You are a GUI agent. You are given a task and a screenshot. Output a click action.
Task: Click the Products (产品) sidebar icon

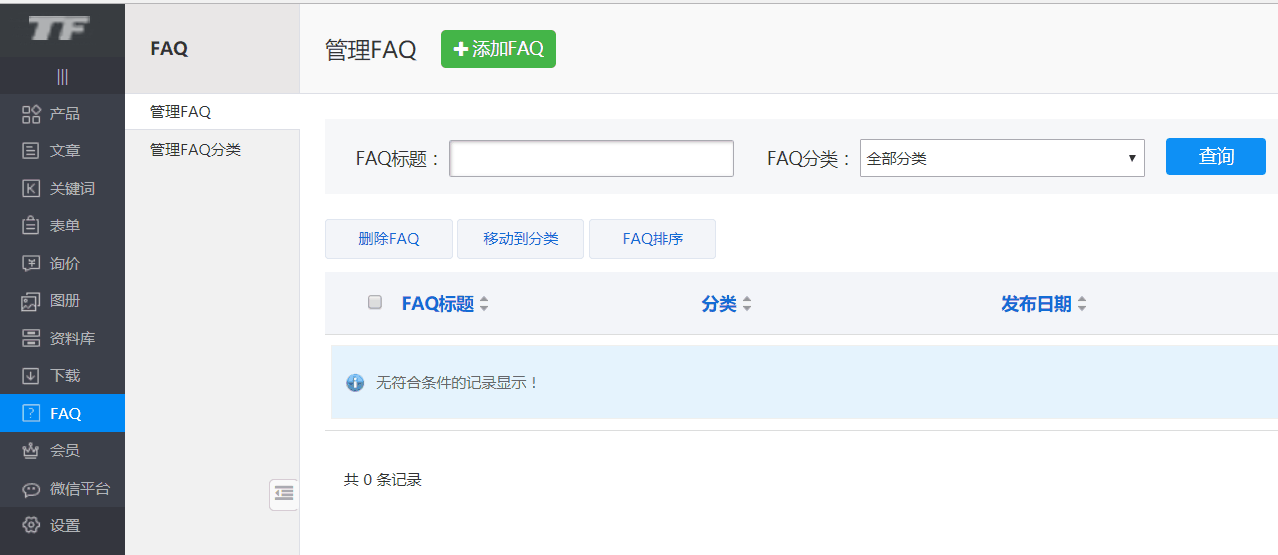(31, 114)
